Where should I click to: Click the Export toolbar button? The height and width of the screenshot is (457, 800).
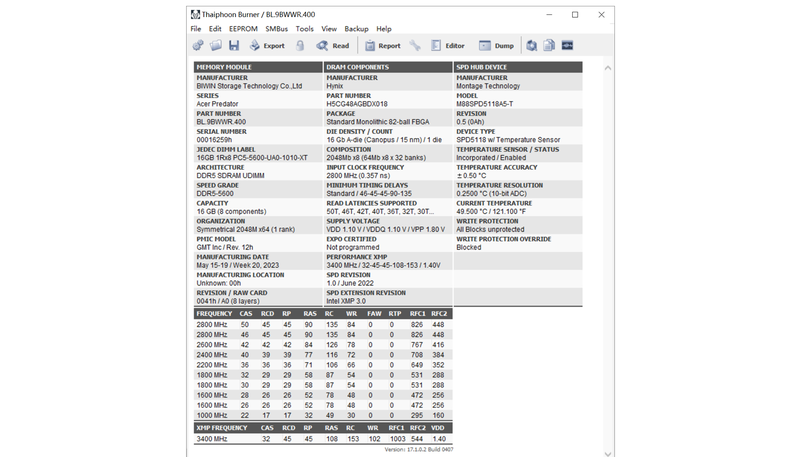tap(267, 45)
